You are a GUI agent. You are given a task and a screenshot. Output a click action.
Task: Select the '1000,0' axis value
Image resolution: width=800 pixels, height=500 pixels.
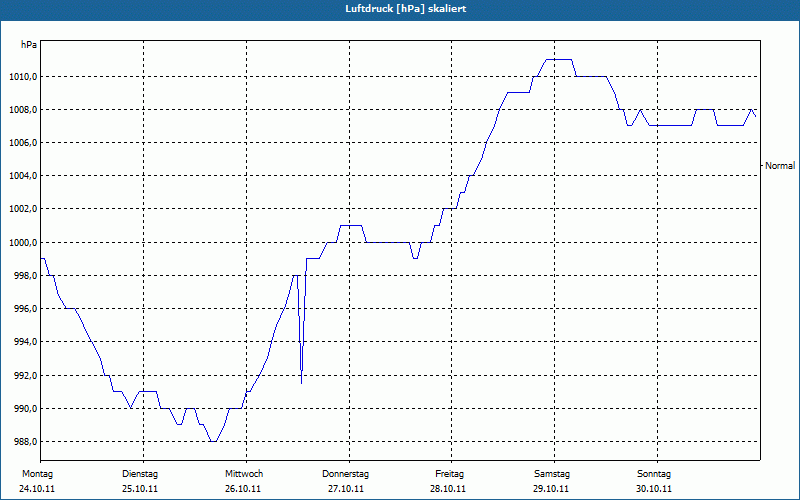pyautogui.click(x=22, y=242)
